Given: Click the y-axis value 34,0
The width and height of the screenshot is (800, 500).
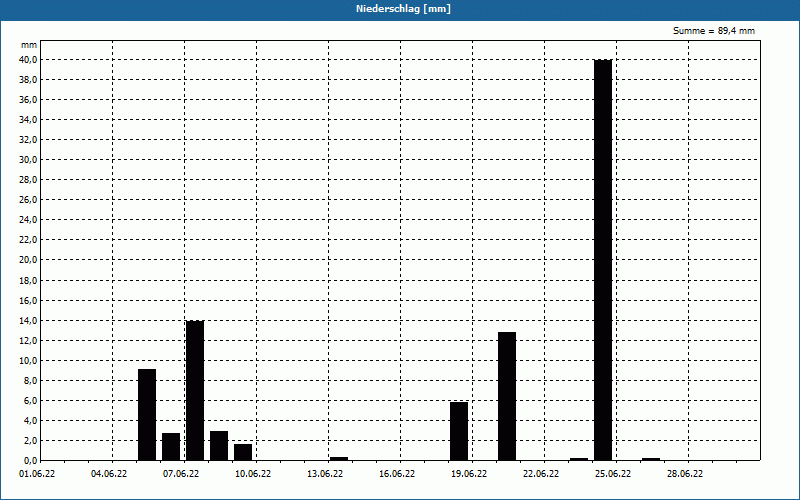Looking at the screenshot, I should tap(29, 120).
